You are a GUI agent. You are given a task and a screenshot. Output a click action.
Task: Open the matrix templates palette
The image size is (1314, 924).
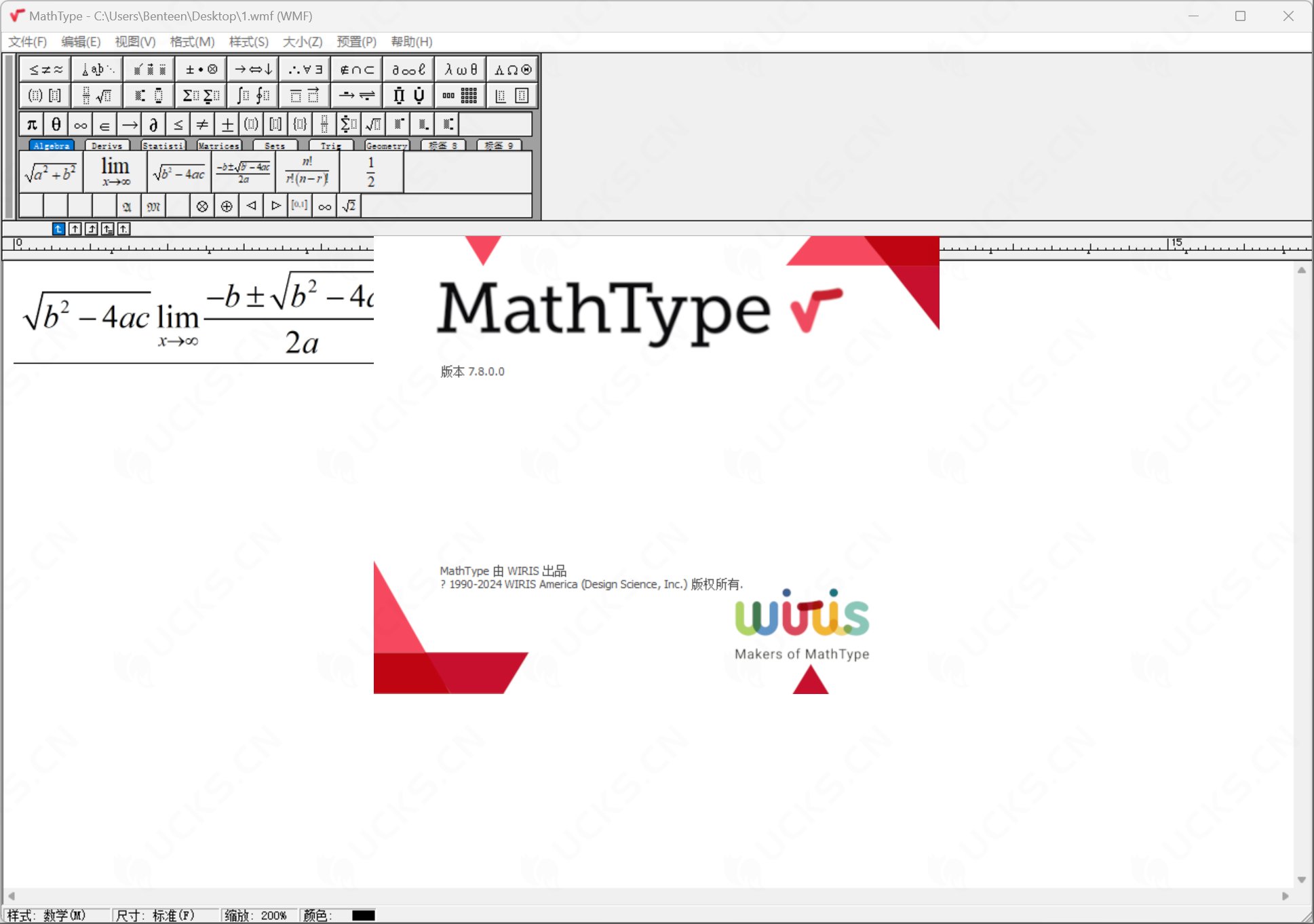pyautogui.click(x=461, y=96)
